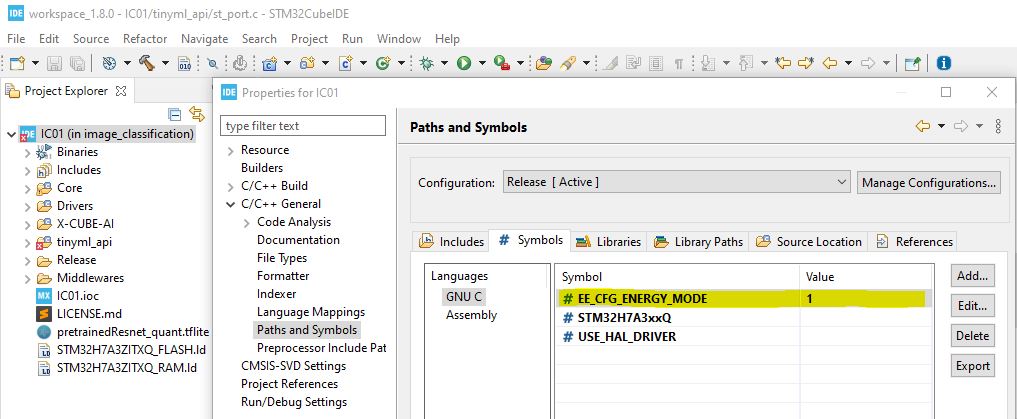Open the Run icon dropdown arrow

click(482, 63)
